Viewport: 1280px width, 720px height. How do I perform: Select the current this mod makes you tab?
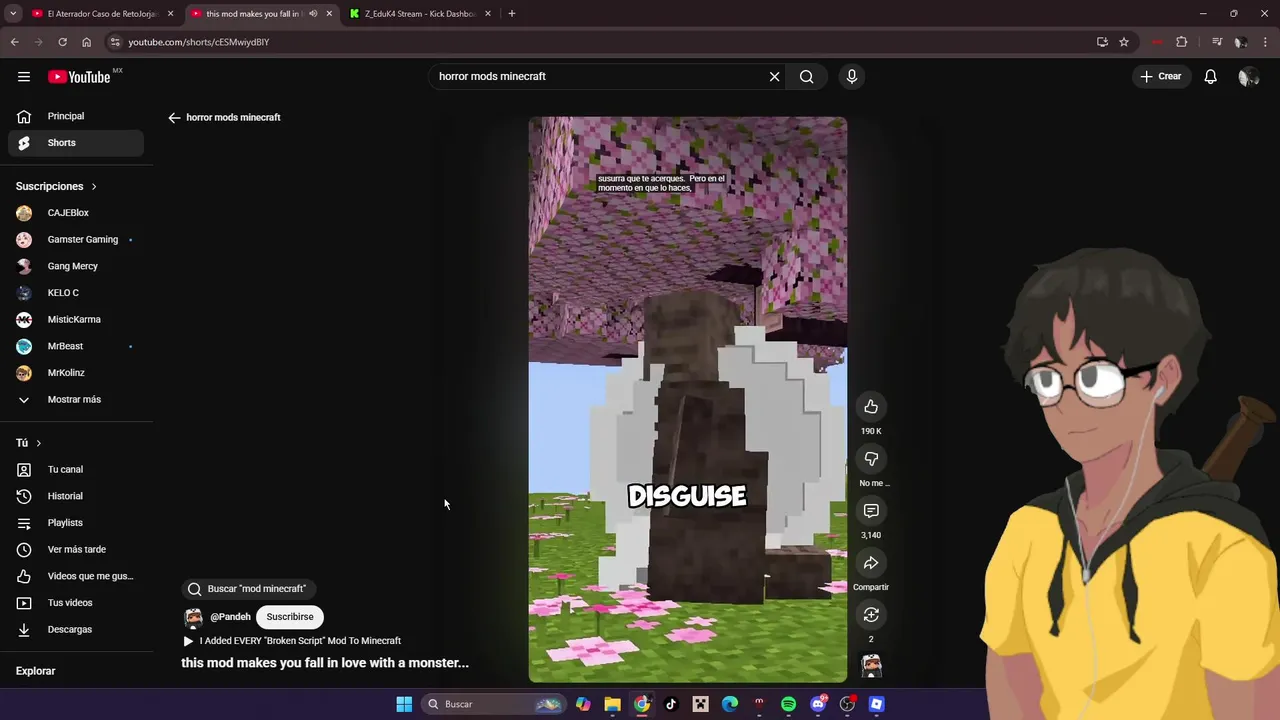[252, 14]
